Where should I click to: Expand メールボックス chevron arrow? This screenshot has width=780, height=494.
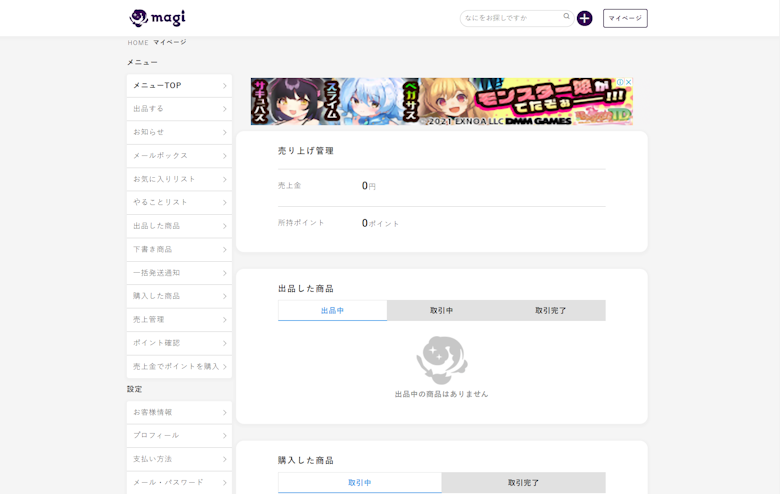click(x=225, y=156)
